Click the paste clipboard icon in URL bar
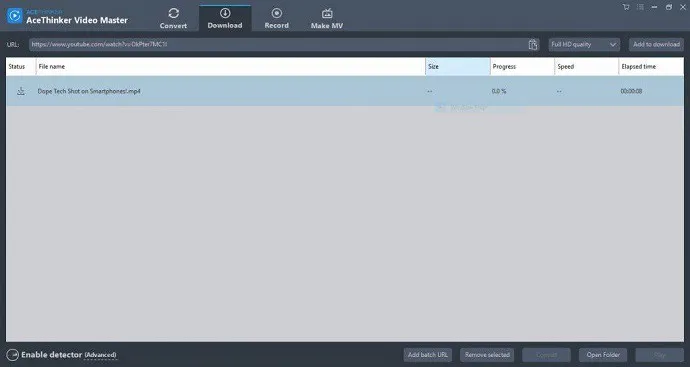The width and height of the screenshot is (690, 367). 533,44
